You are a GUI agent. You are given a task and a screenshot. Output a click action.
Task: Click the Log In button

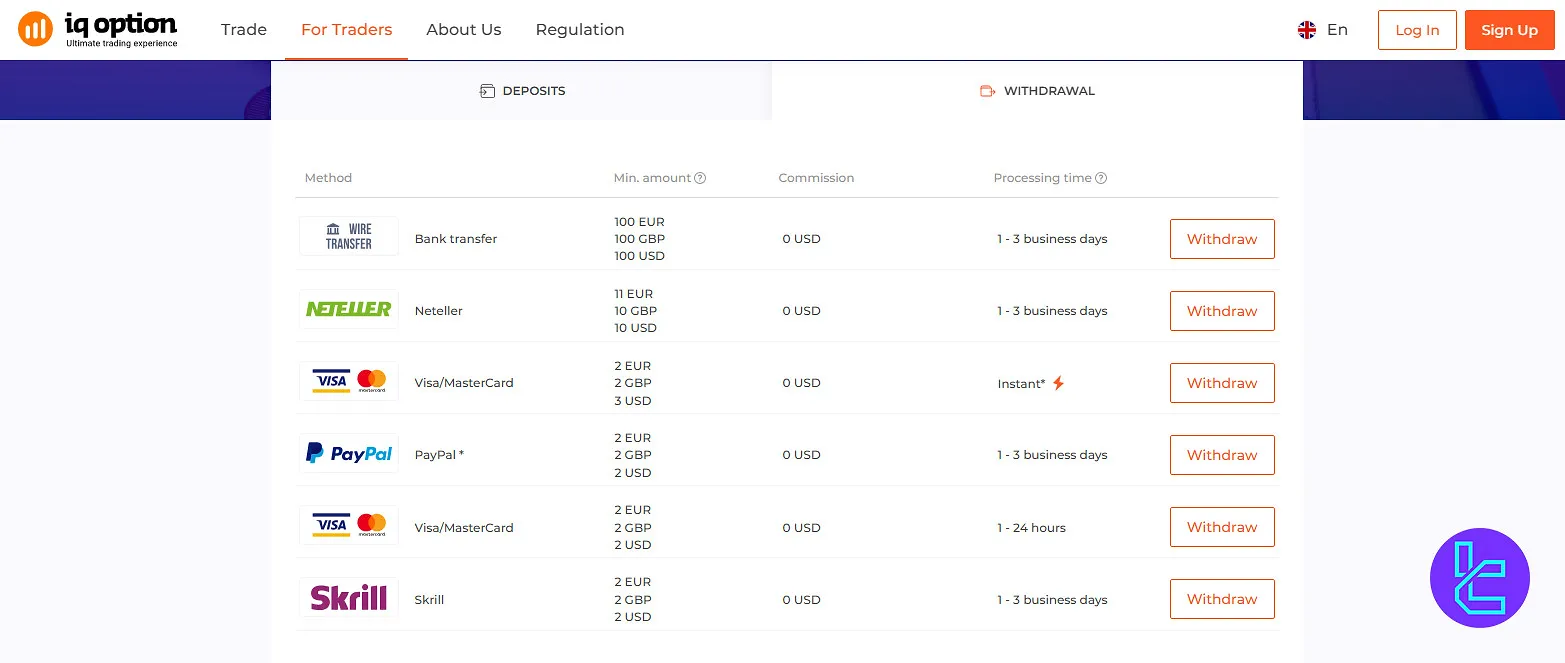1417,30
